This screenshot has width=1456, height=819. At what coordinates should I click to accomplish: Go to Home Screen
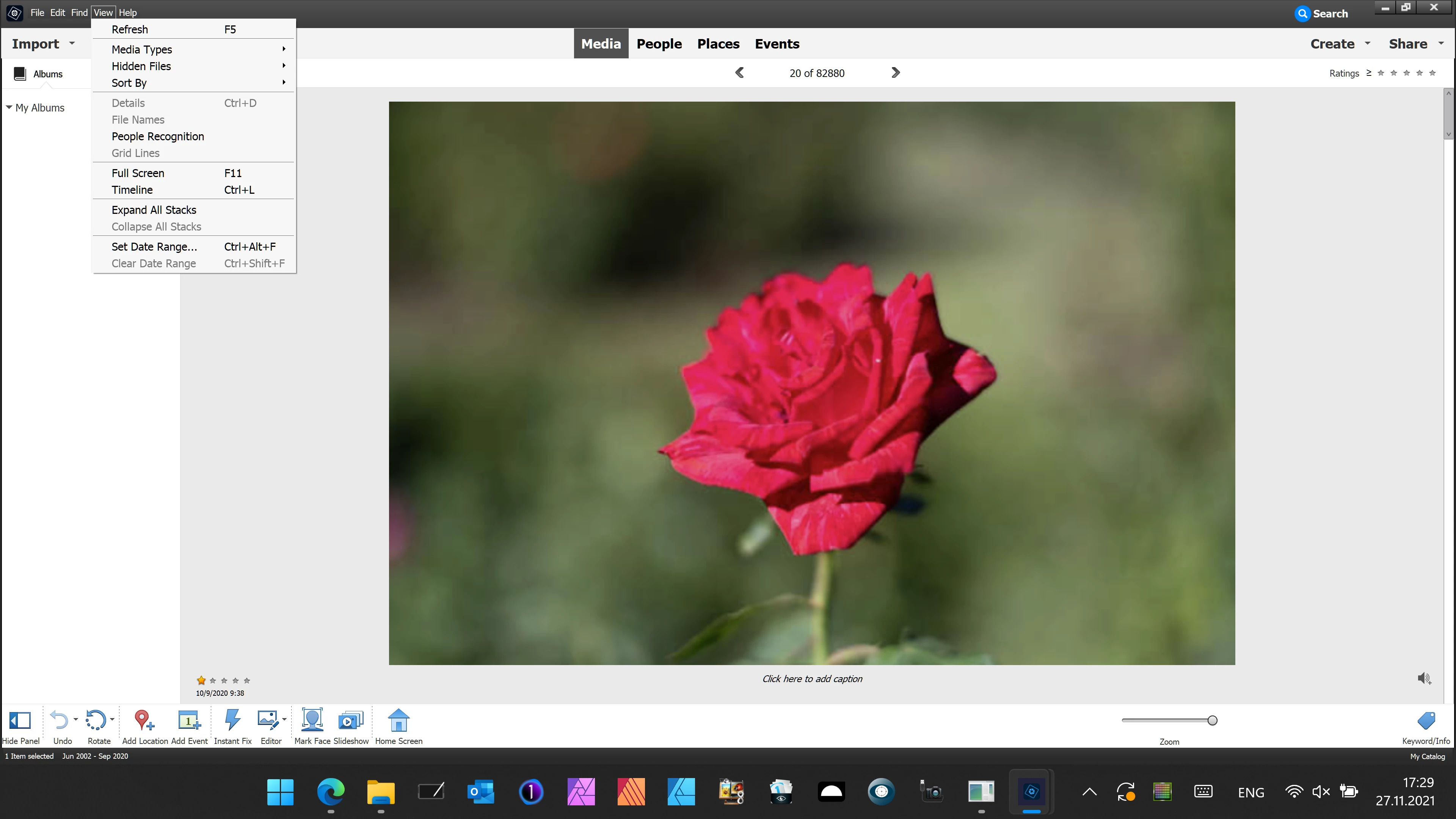399,720
